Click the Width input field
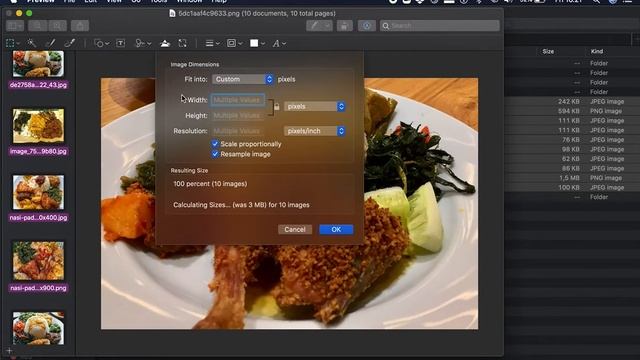The image size is (640, 360). click(x=238, y=100)
